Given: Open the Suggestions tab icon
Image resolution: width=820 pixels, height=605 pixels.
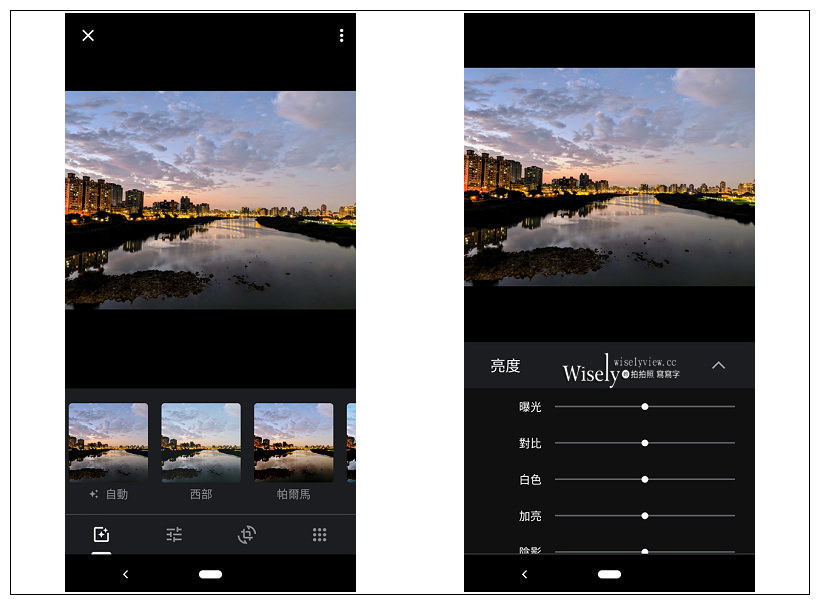Looking at the screenshot, I should click(99, 535).
